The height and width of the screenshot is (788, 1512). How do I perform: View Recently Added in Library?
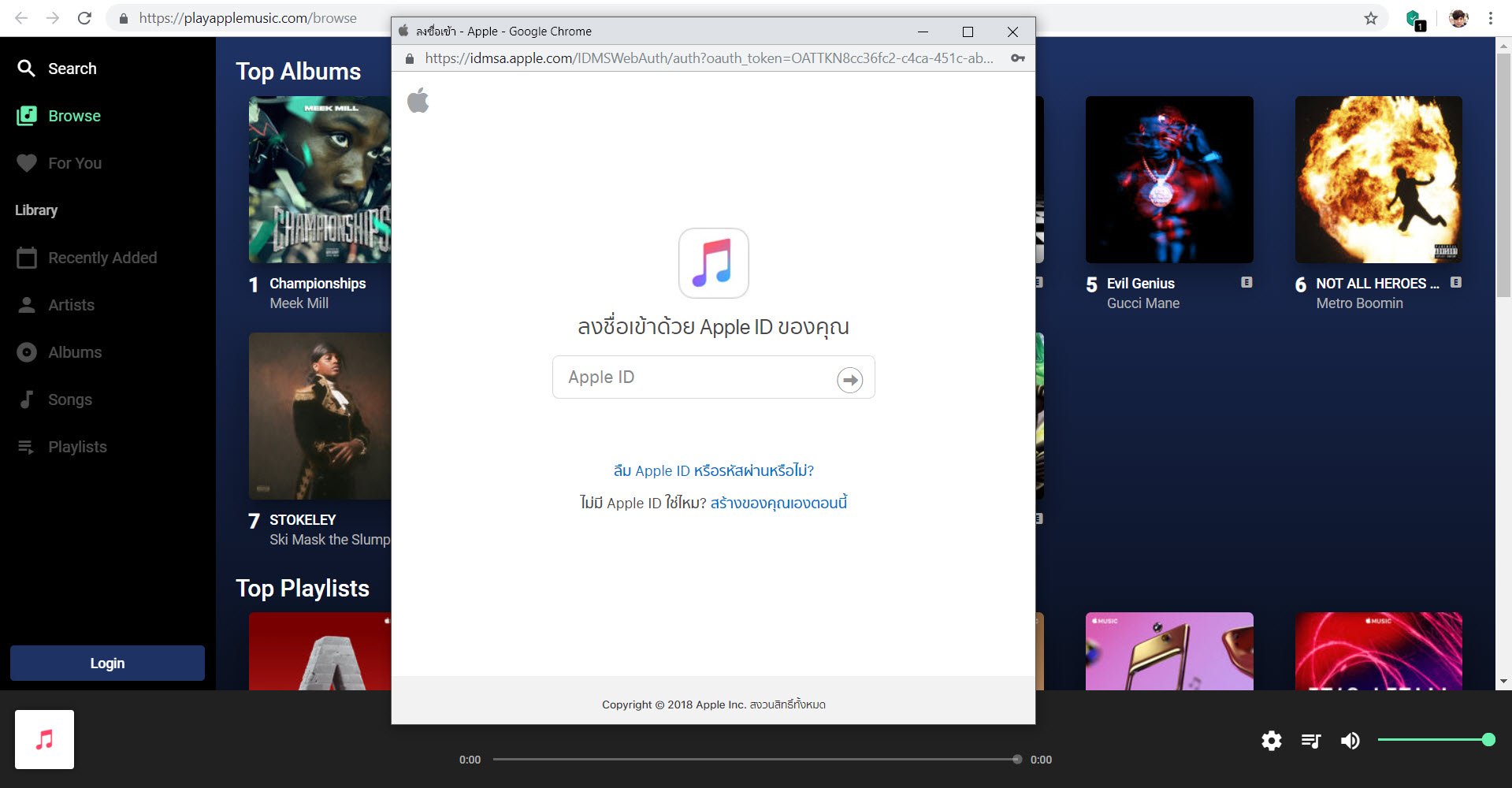(102, 257)
